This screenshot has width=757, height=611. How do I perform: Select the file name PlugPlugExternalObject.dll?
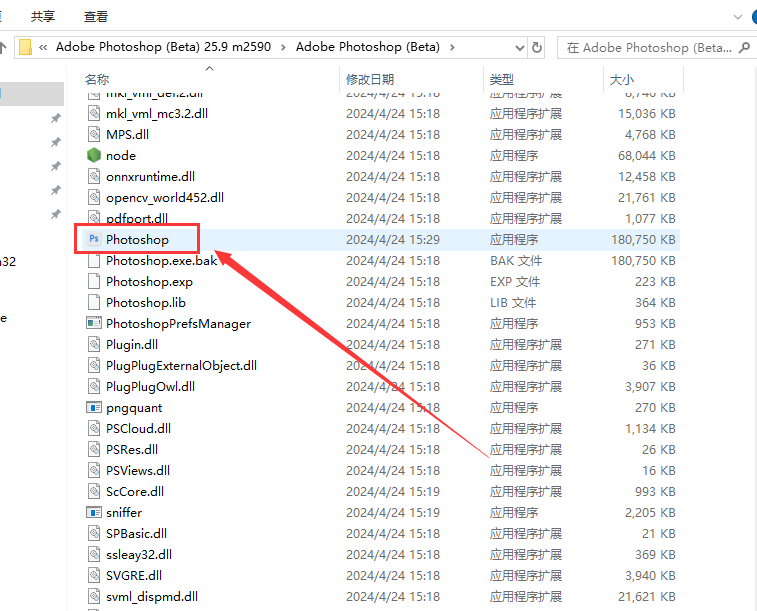click(182, 365)
